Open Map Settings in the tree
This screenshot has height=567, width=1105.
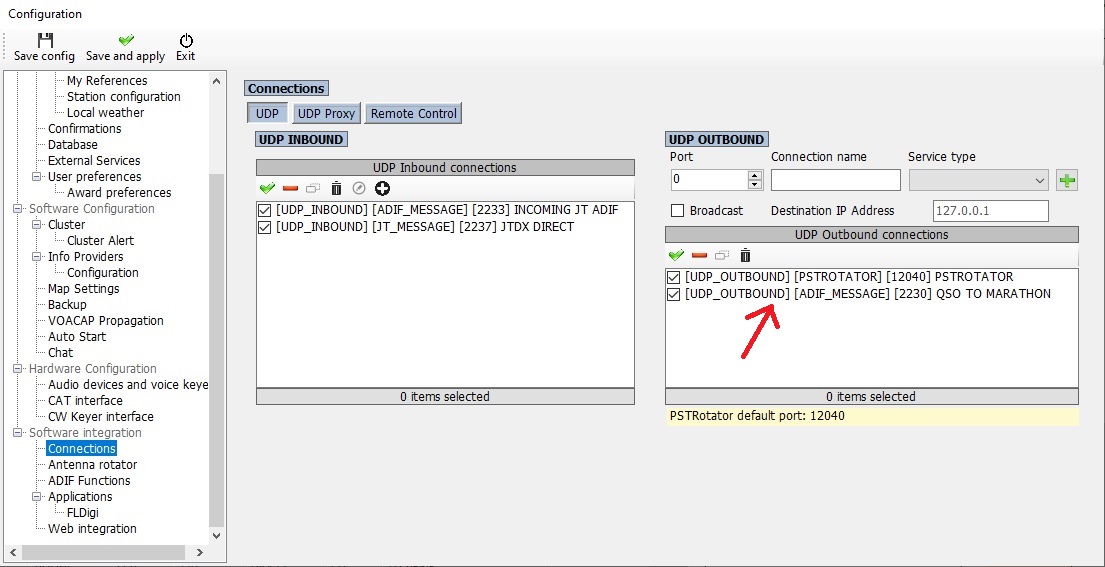pyautogui.click(x=83, y=289)
